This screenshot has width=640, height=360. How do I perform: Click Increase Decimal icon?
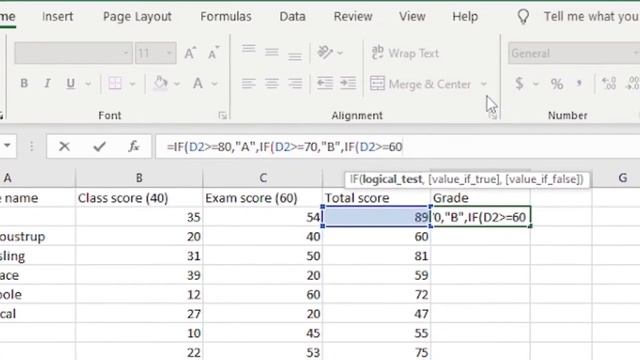pyautogui.click(x=609, y=83)
